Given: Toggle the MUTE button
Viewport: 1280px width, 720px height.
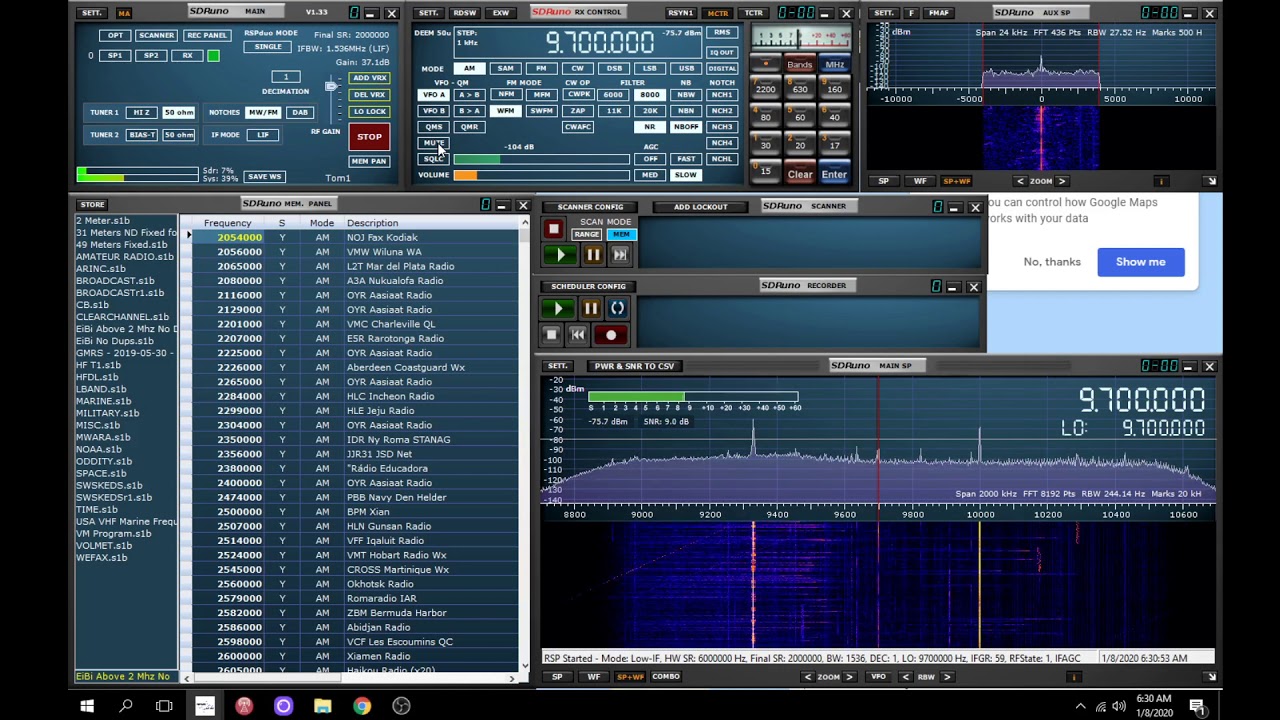Looking at the screenshot, I should tap(433, 143).
